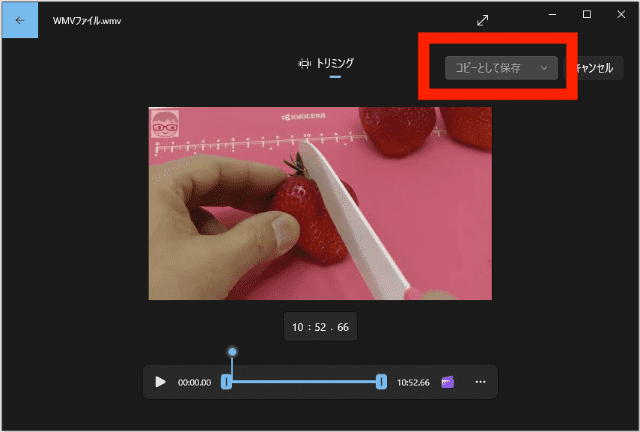640x432 pixels.
Task: Click the diagonal expand arrows icon
Action: pyautogui.click(x=483, y=20)
